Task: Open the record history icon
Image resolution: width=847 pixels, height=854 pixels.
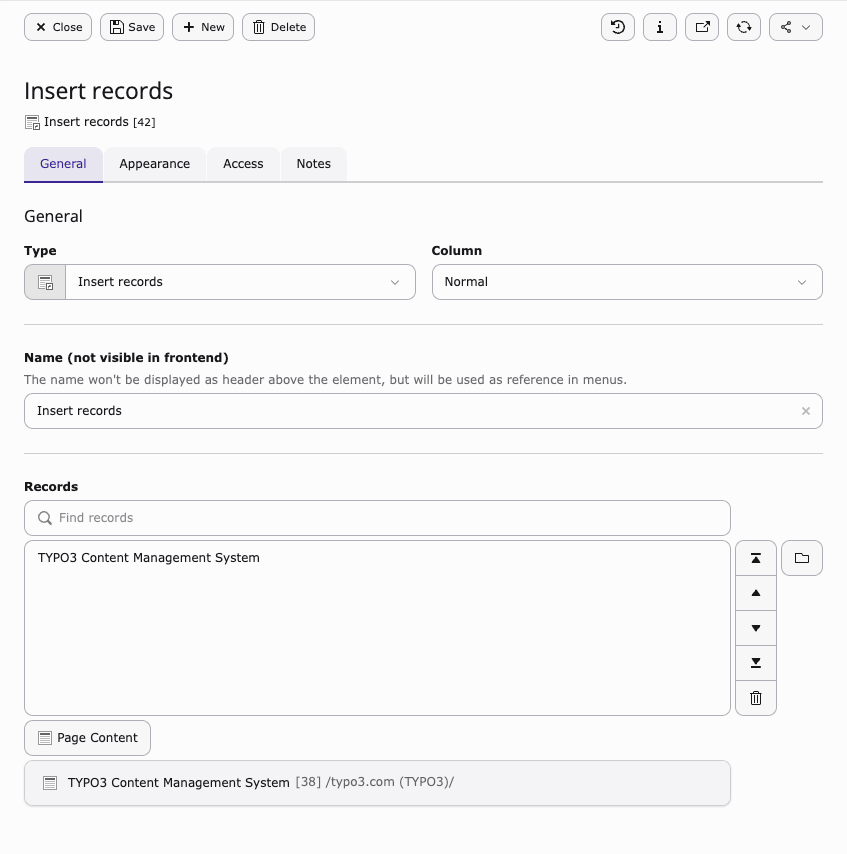Action: coord(618,27)
